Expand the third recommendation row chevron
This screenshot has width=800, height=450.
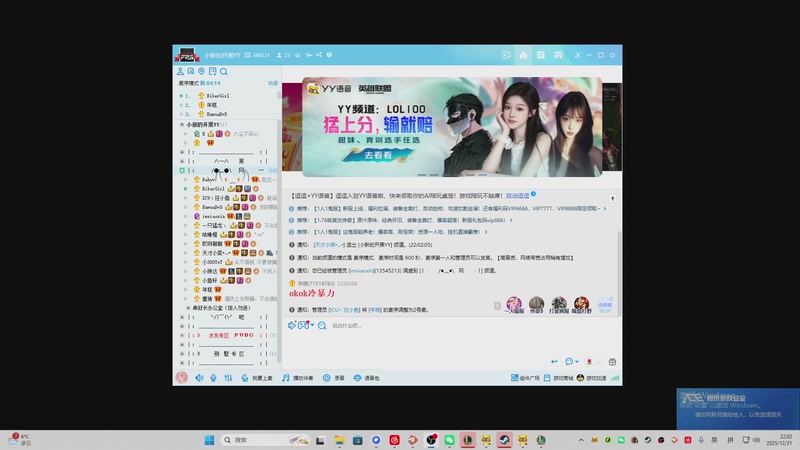pyautogui.click(x=486, y=232)
